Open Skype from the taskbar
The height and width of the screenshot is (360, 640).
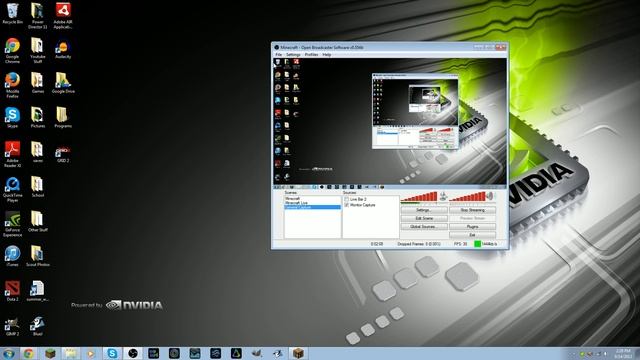[112, 353]
